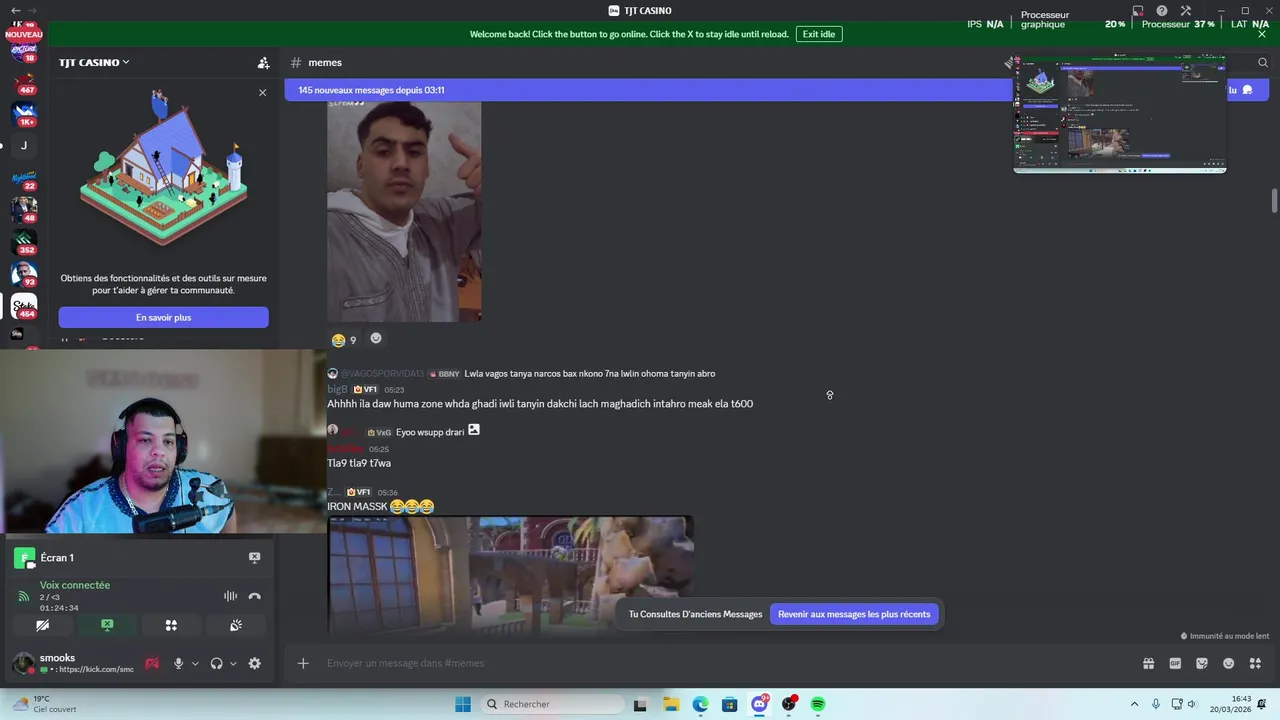Screen dimensions: 1280x720
Task: Open Discord user settings gear
Action: click(x=254, y=663)
